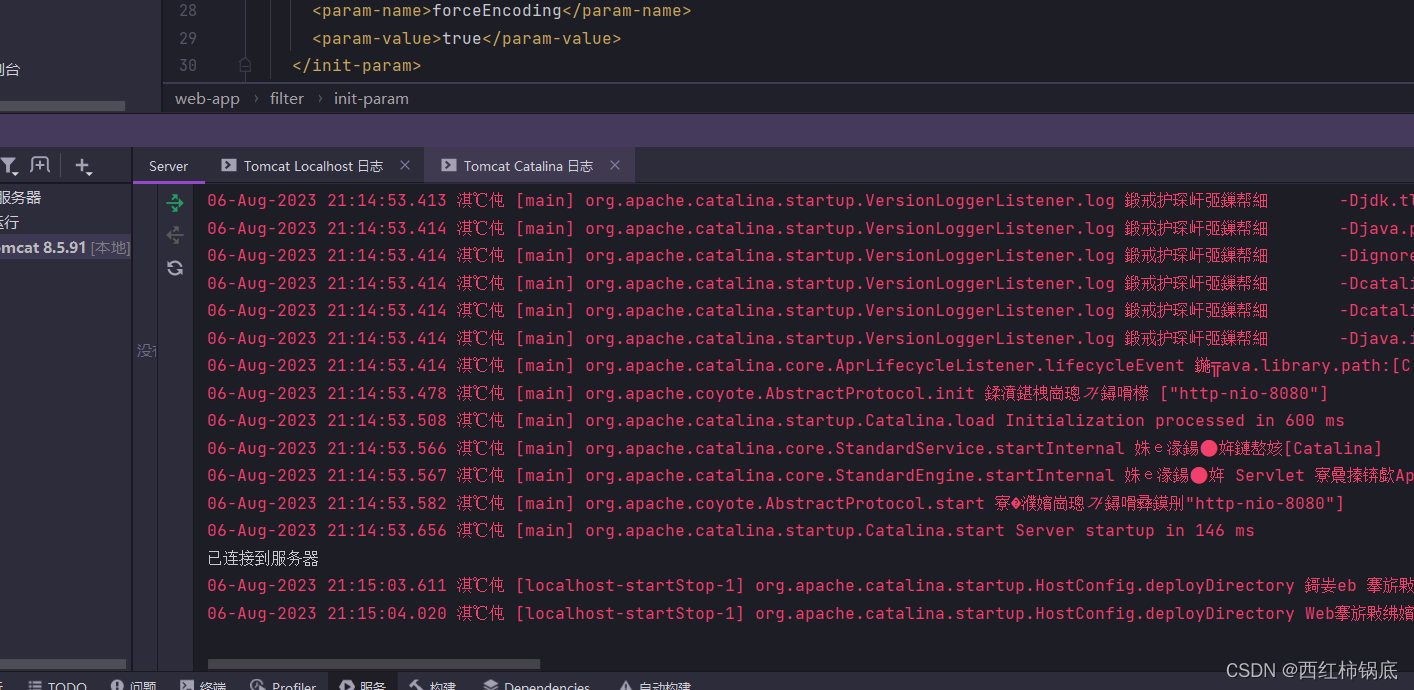Viewport: 1414px width, 690px height.
Task: Click the web-app breadcrumb item
Action: coord(207,98)
